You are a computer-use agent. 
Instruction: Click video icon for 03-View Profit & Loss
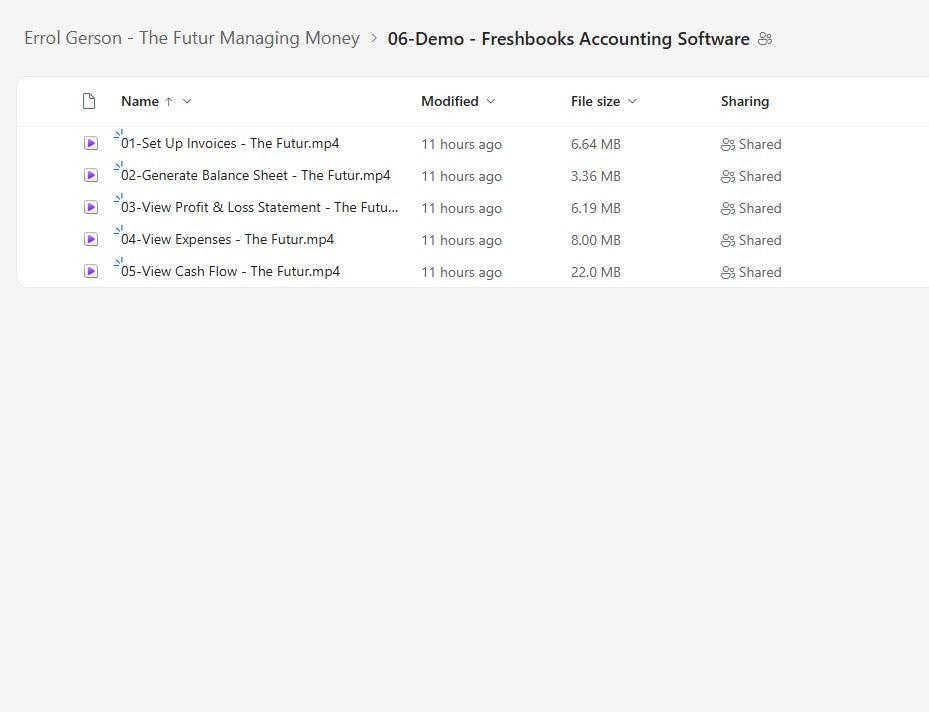pyautogui.click(x=91, y=207)
